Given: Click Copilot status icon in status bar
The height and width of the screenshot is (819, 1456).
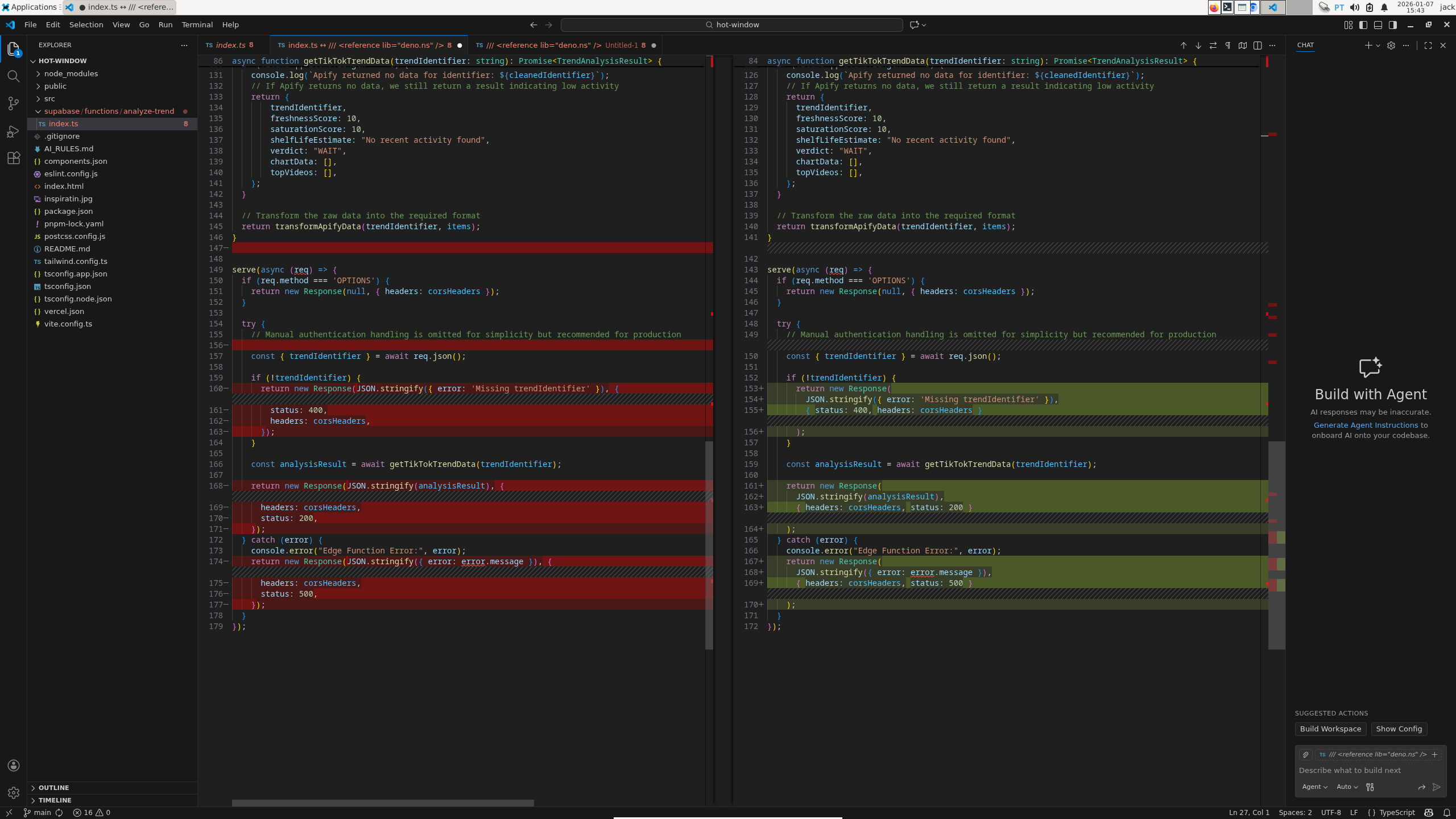Looking at the screenshot, I should pos(1429,813).
